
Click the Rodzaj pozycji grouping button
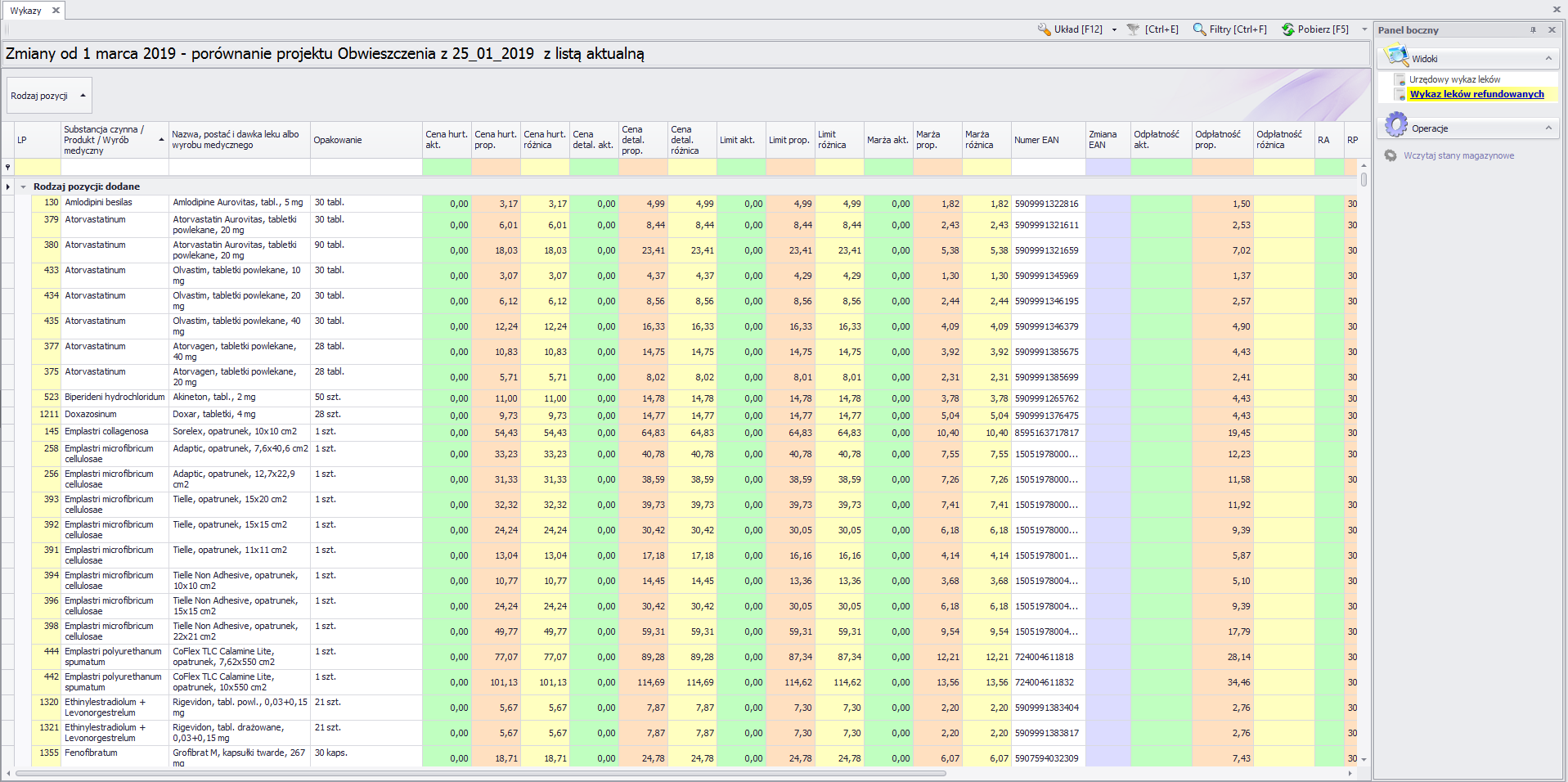coord(48,96)
